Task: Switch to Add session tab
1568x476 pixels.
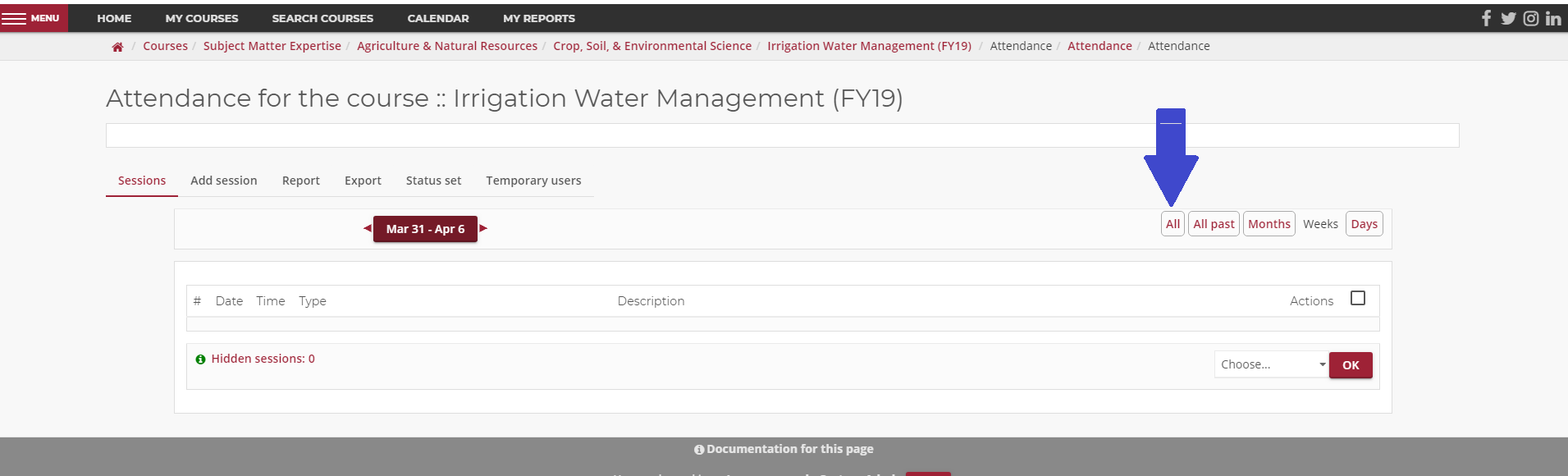Action: [x=224, y=181]
